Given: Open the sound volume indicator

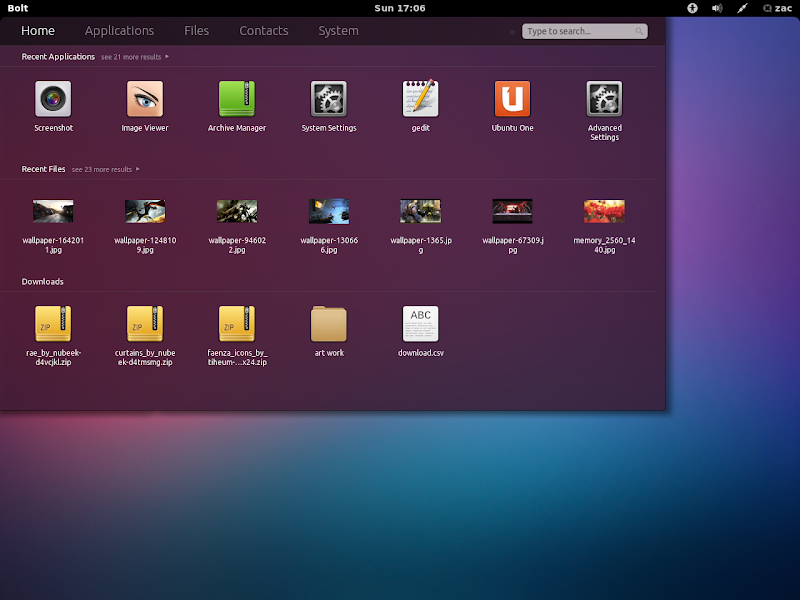Looking at the screenshot, I should (x=717, y=8).
